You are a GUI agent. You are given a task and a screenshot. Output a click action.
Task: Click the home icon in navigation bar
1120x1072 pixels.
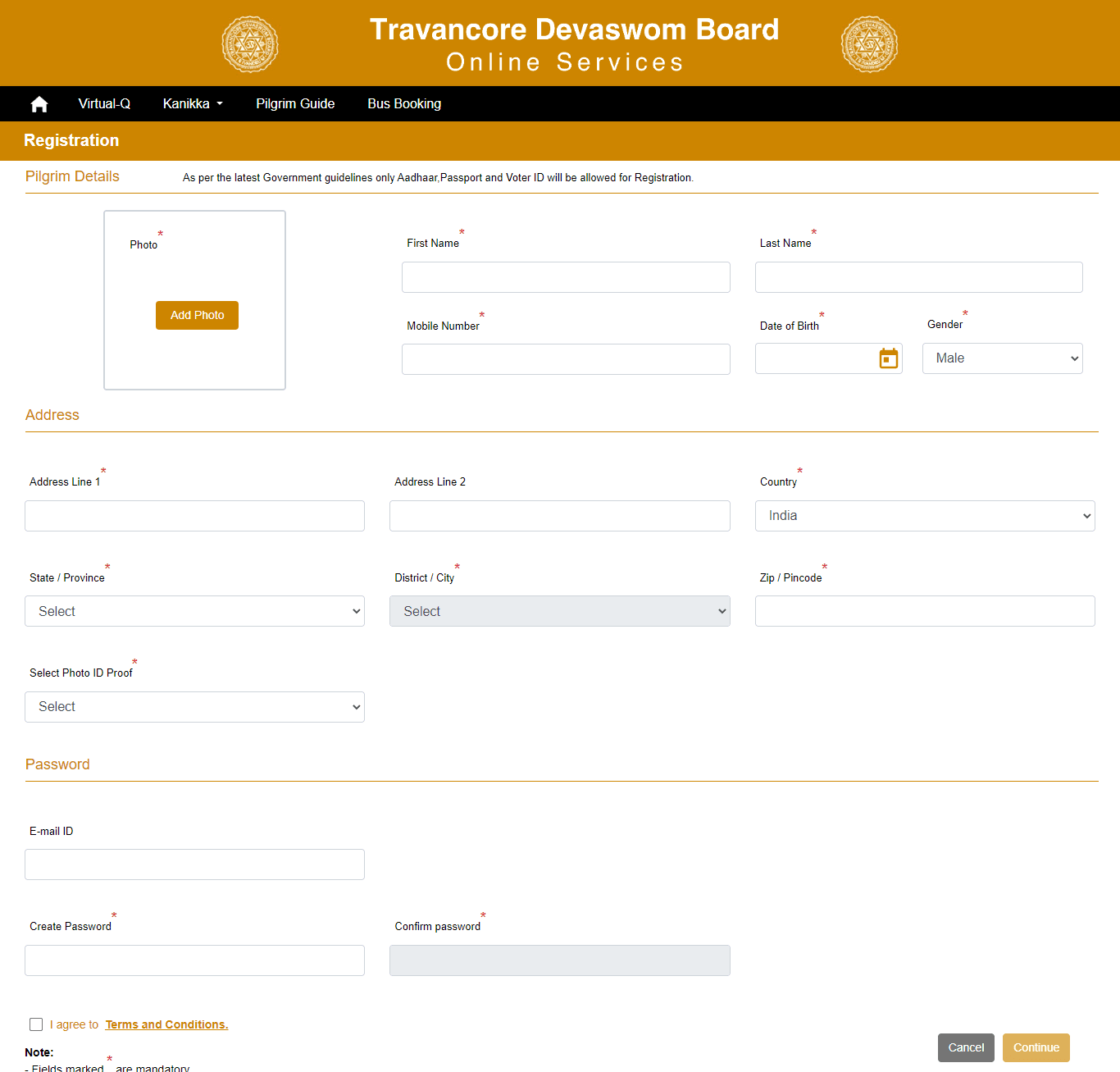tap(39, 104)
